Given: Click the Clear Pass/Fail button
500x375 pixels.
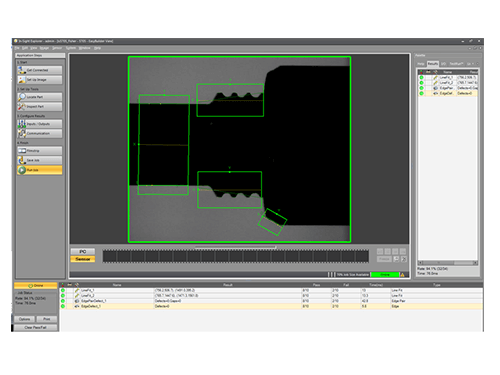Looking at the screenshot, I should [36, 327].
